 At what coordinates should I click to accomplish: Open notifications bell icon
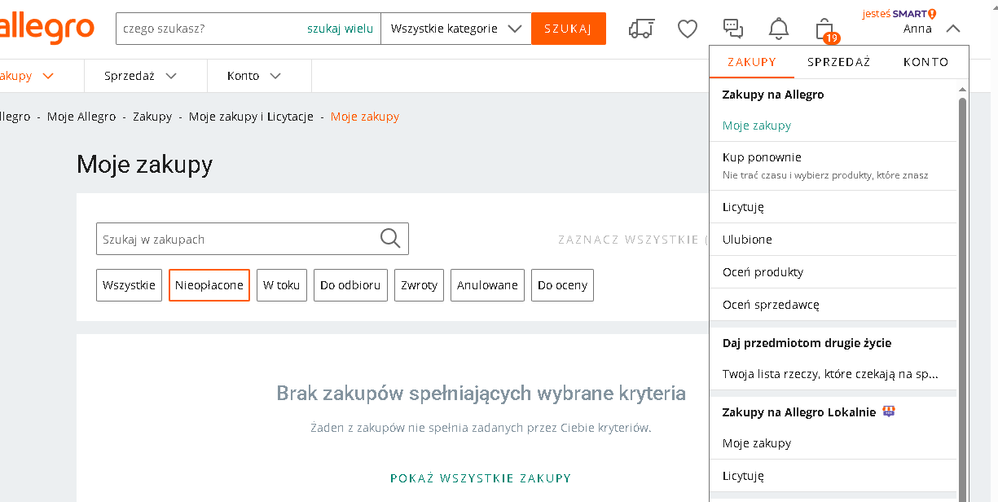click(x=778, y=29)
